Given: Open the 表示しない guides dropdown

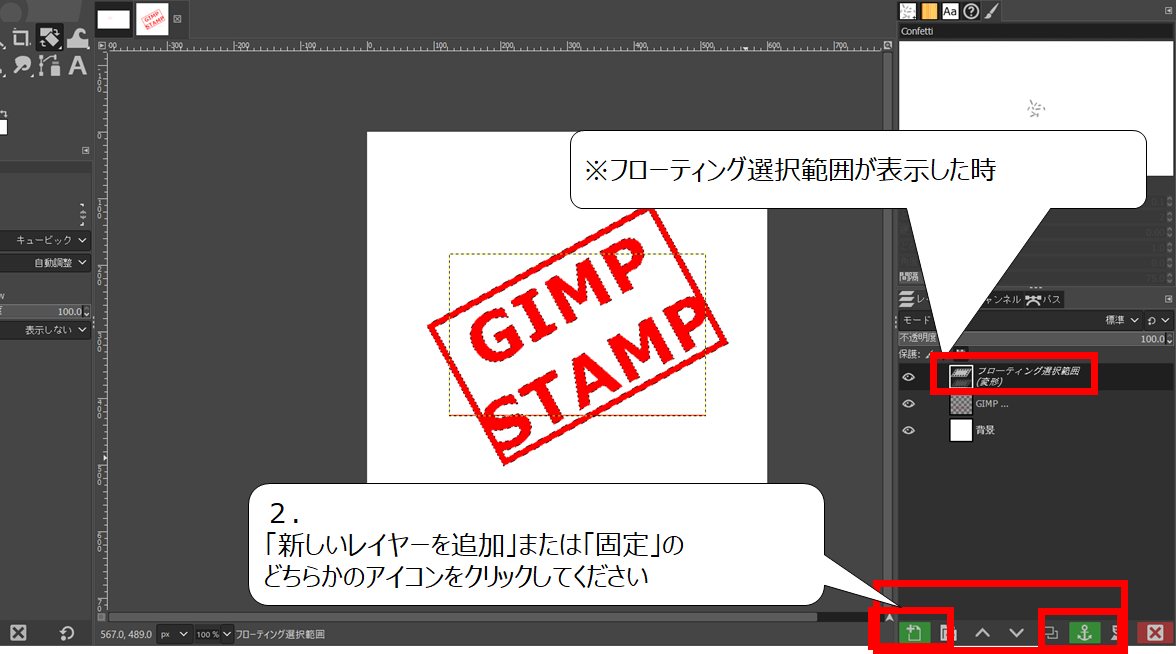Looking at the screenshot, I should [x=45, y=329].
